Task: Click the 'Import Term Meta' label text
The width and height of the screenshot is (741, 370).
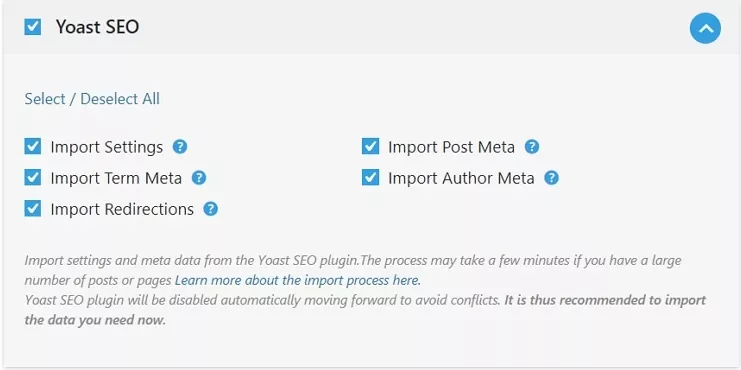Action: [116, 179]
